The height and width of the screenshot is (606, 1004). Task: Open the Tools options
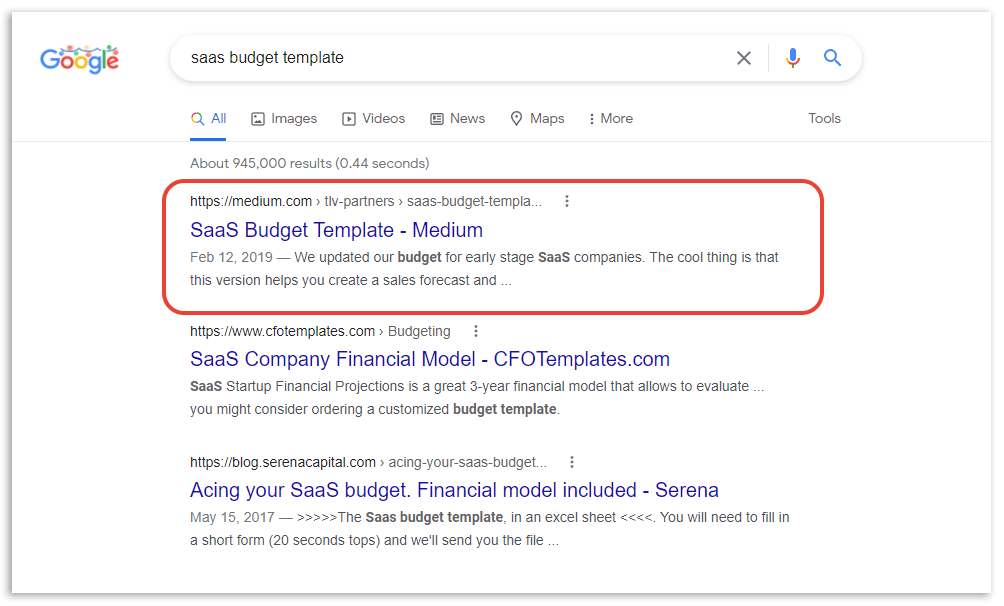pyautogui.click(x=824, y=119)
